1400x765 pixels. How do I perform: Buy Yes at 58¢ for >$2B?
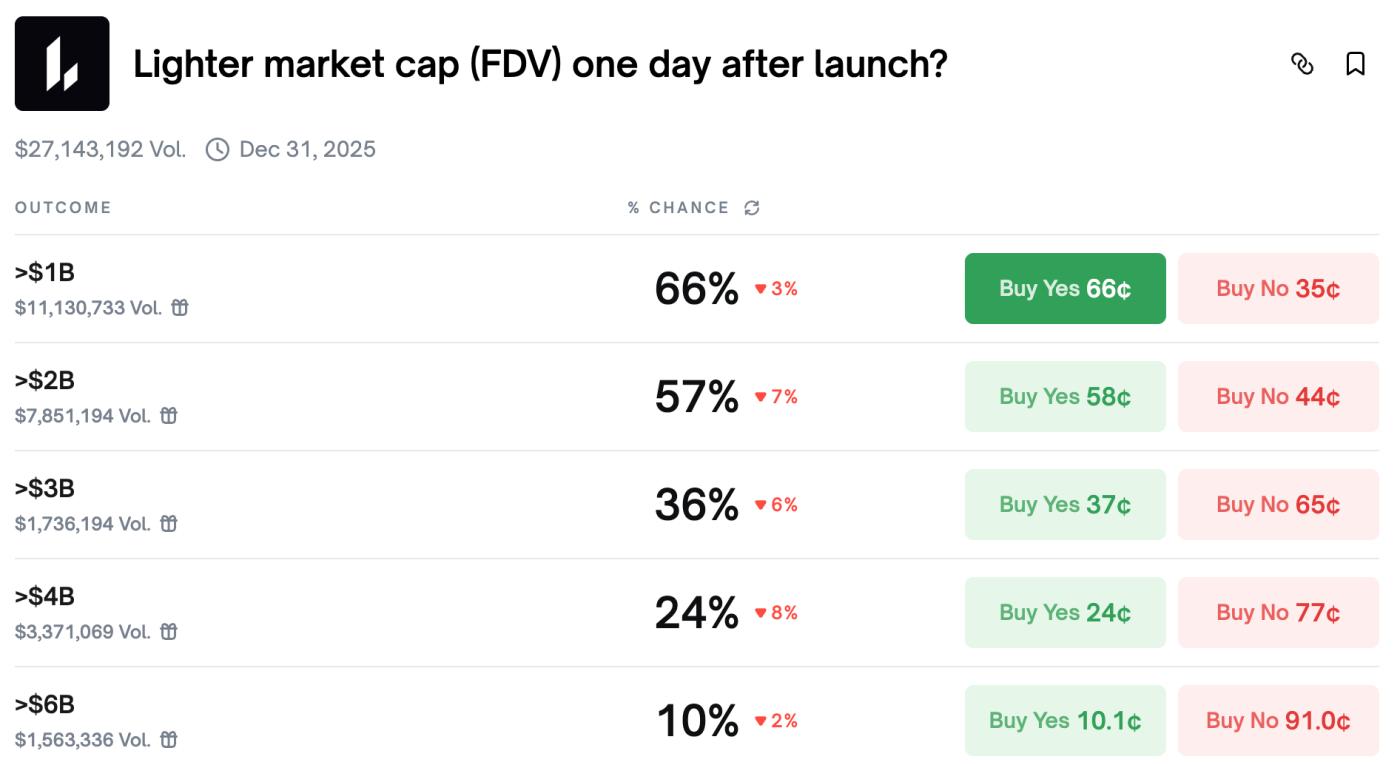pyautogui.click(x=1065, y=396)
